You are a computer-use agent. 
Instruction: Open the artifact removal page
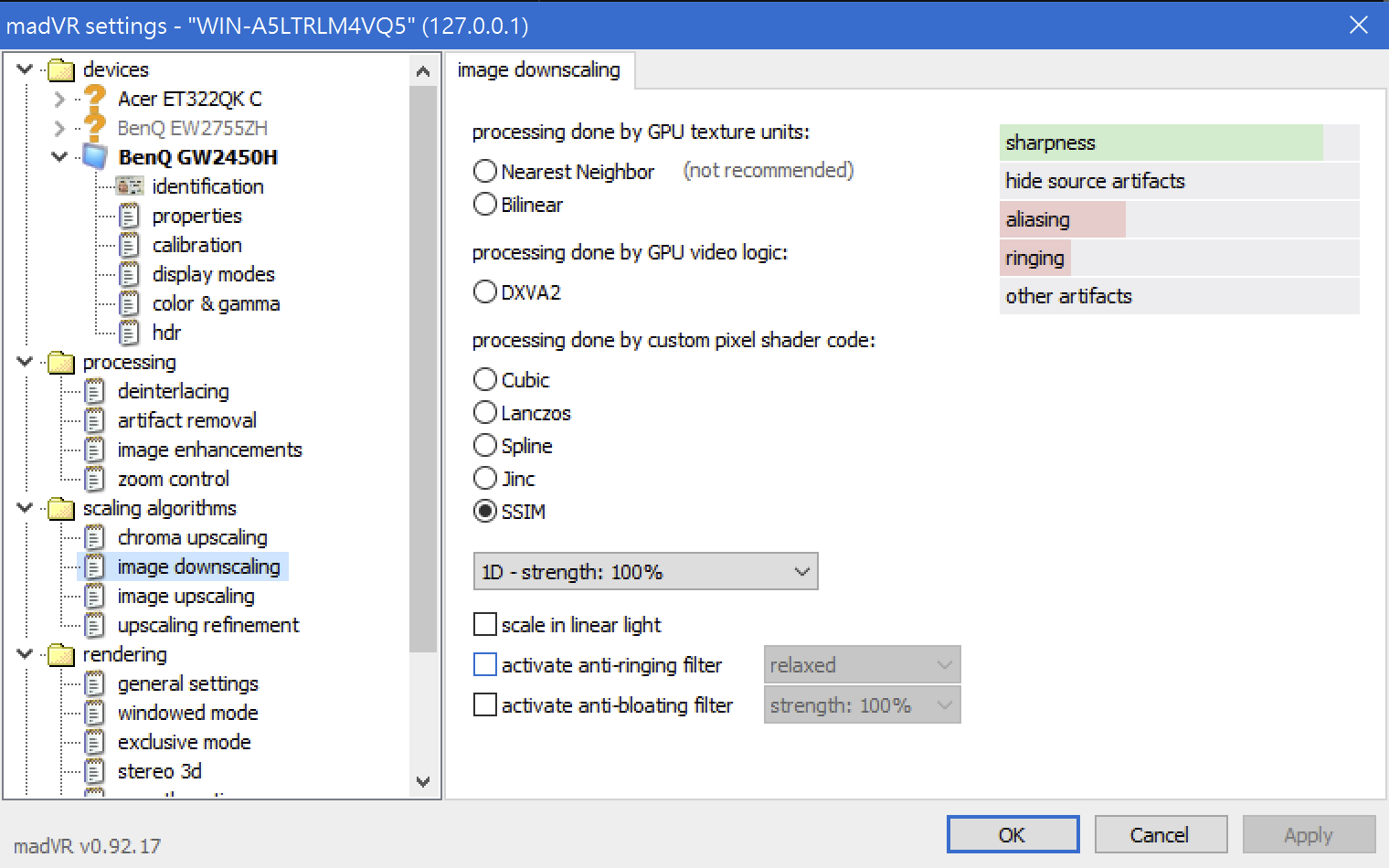click(x=187, y=420)
